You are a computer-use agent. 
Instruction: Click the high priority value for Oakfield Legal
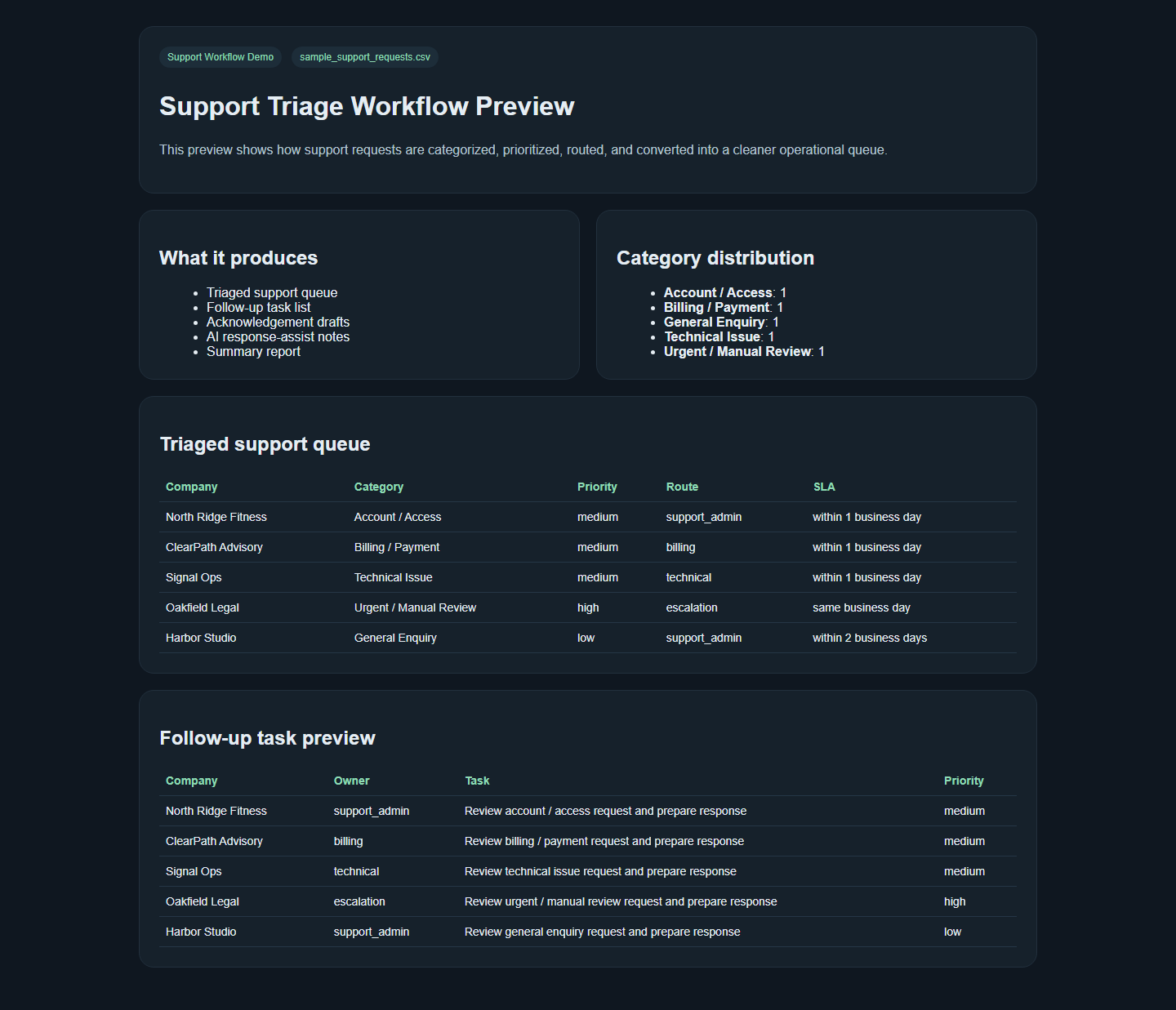[588, 607]
